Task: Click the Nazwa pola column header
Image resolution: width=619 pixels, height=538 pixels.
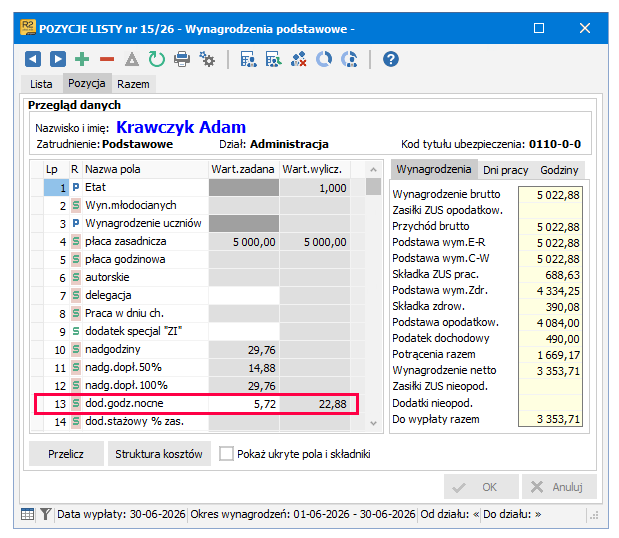Action: [x=145, y=169]
